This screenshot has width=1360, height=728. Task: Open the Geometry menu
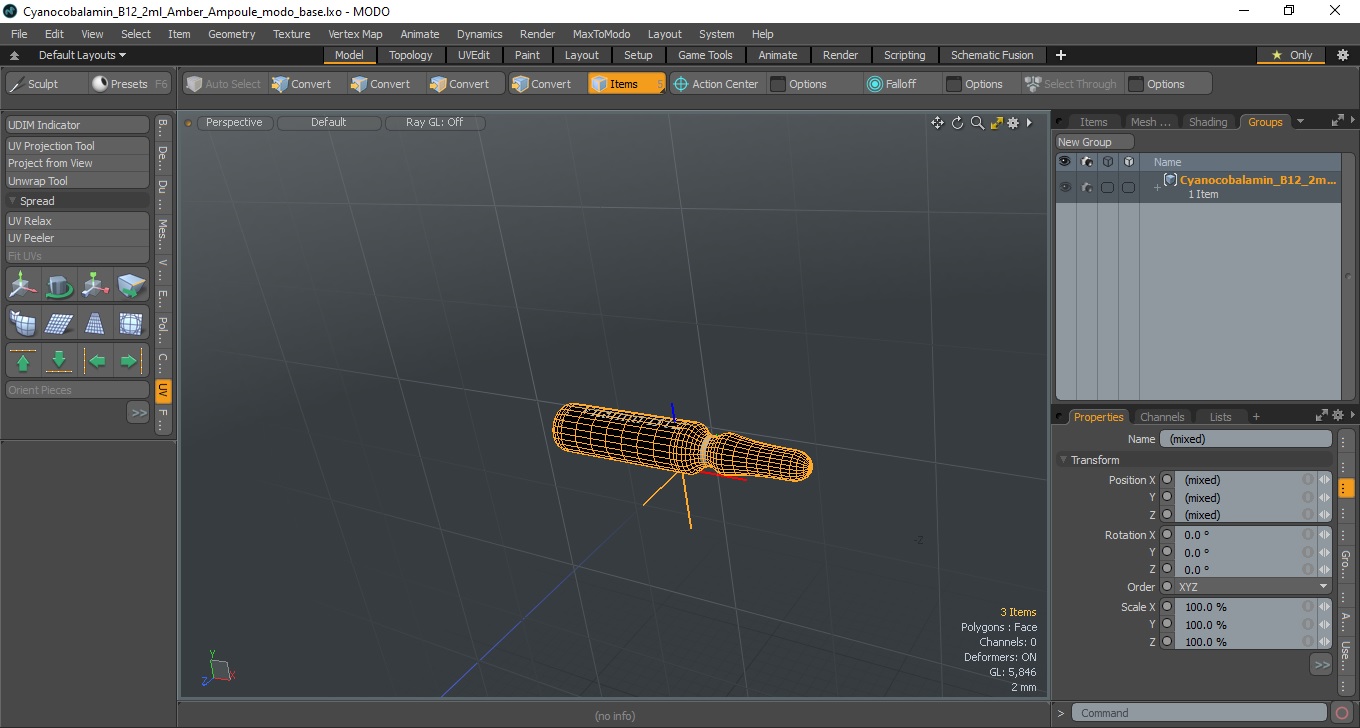231,34
